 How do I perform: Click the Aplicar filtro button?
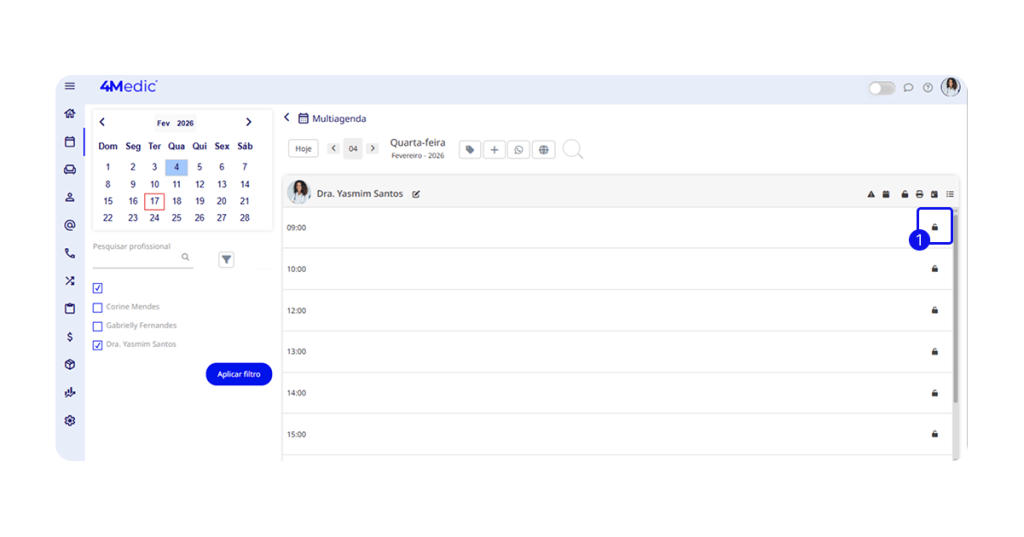coord(239,374)
